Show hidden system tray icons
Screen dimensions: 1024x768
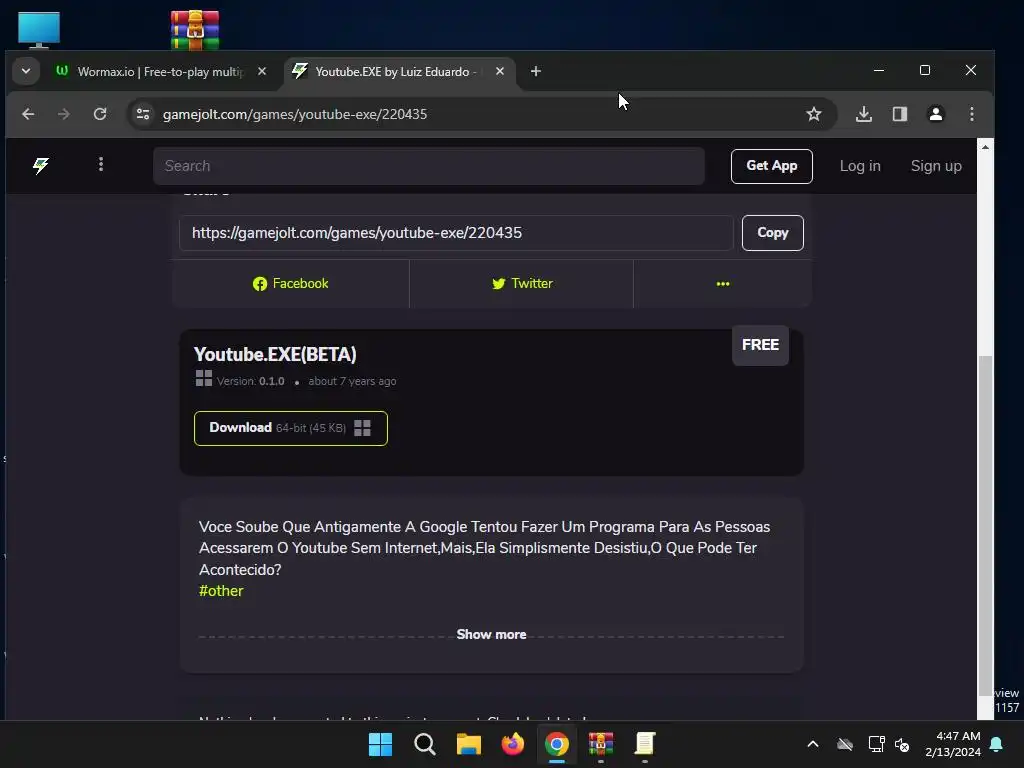click(x=813, y=744)
